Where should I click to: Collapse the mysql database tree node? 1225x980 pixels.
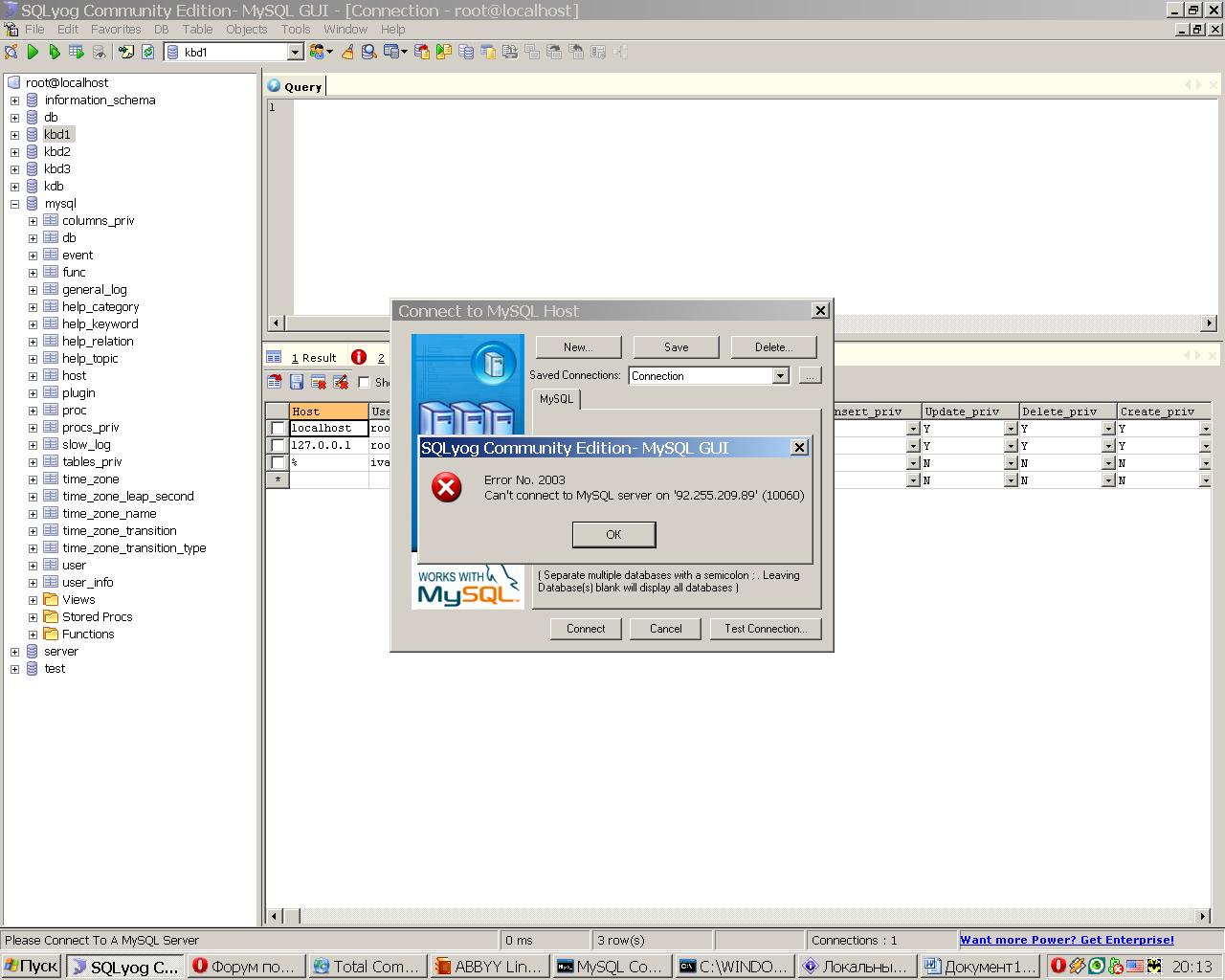pos(14,203)
